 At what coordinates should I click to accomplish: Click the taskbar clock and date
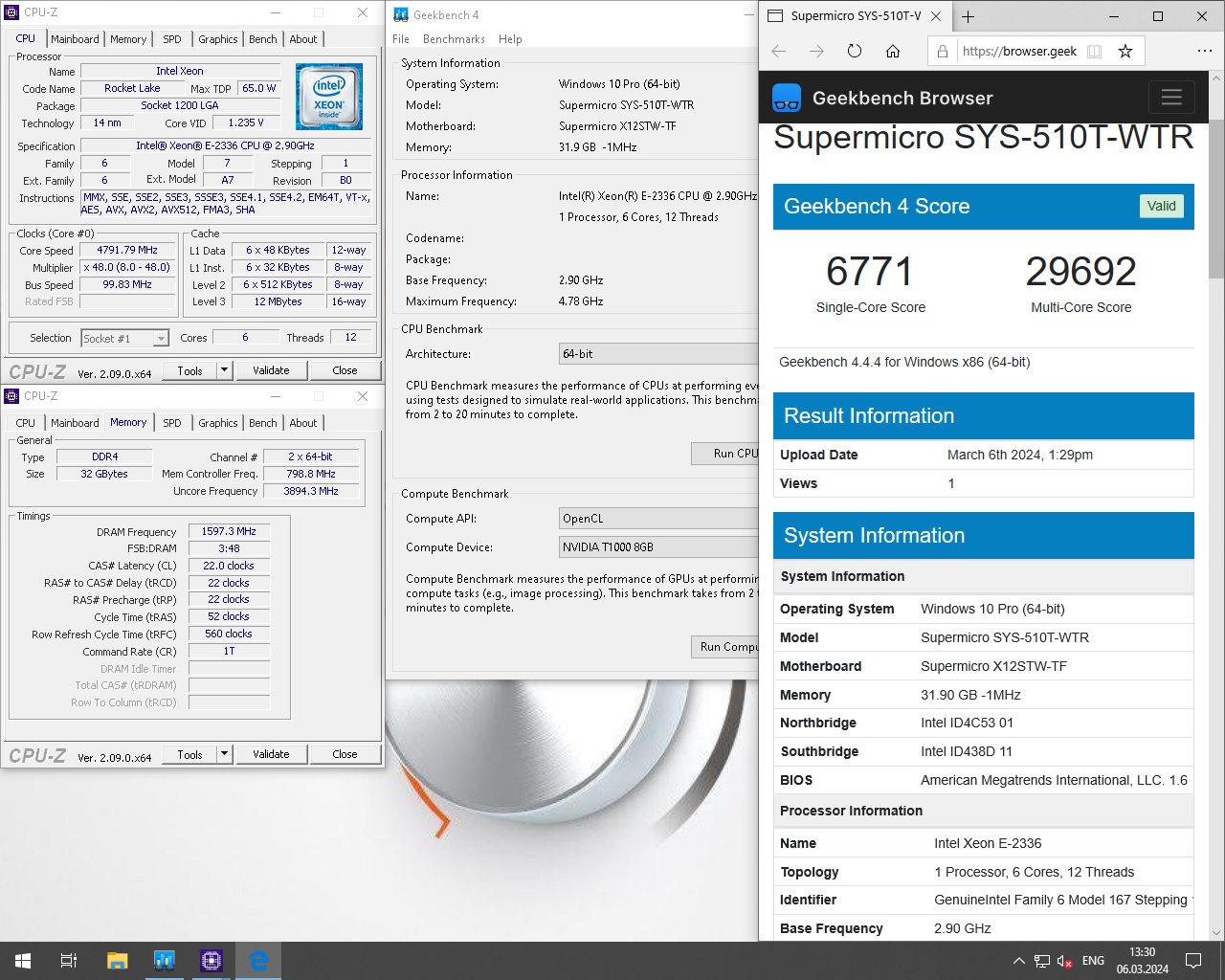pyautogui.click(x=1142, y=961)
